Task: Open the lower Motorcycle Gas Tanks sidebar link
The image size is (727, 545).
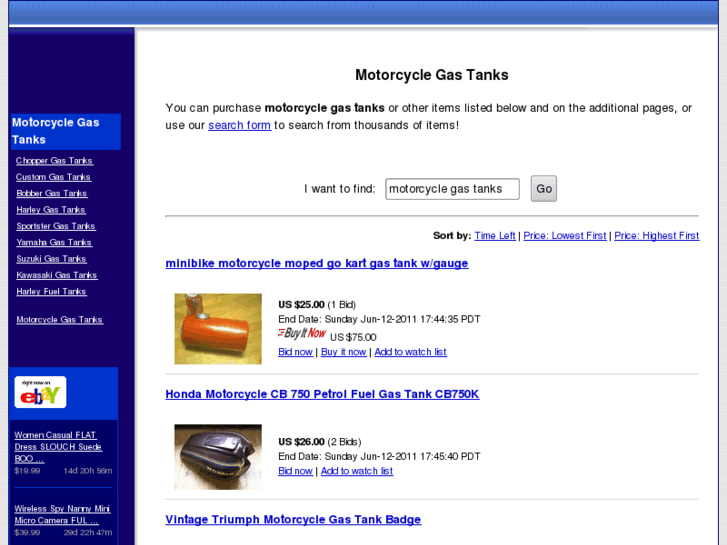Action: pos(59,320)
